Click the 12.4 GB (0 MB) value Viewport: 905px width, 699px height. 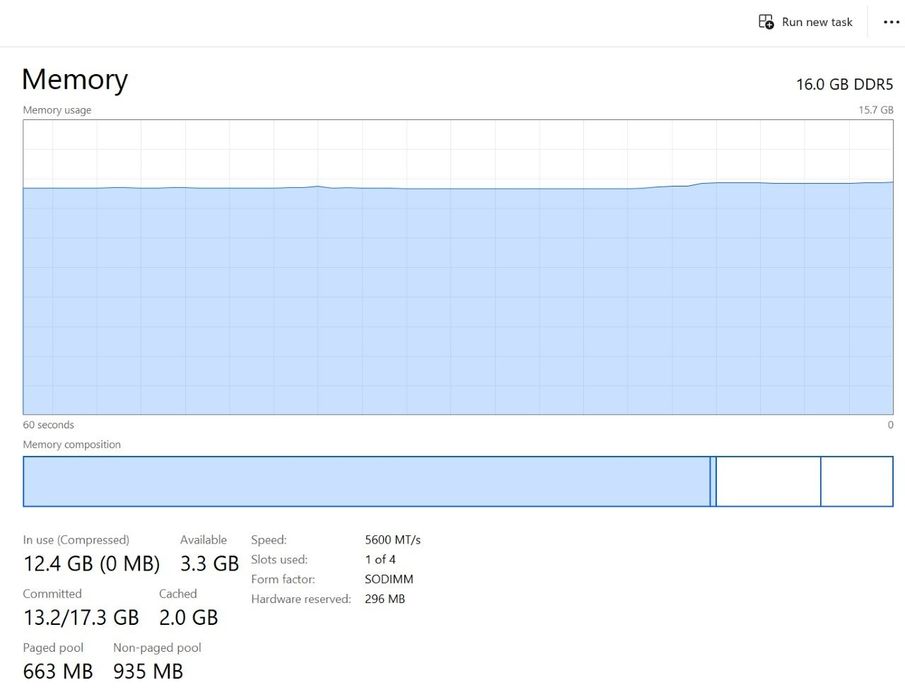[x=92, y=563]
